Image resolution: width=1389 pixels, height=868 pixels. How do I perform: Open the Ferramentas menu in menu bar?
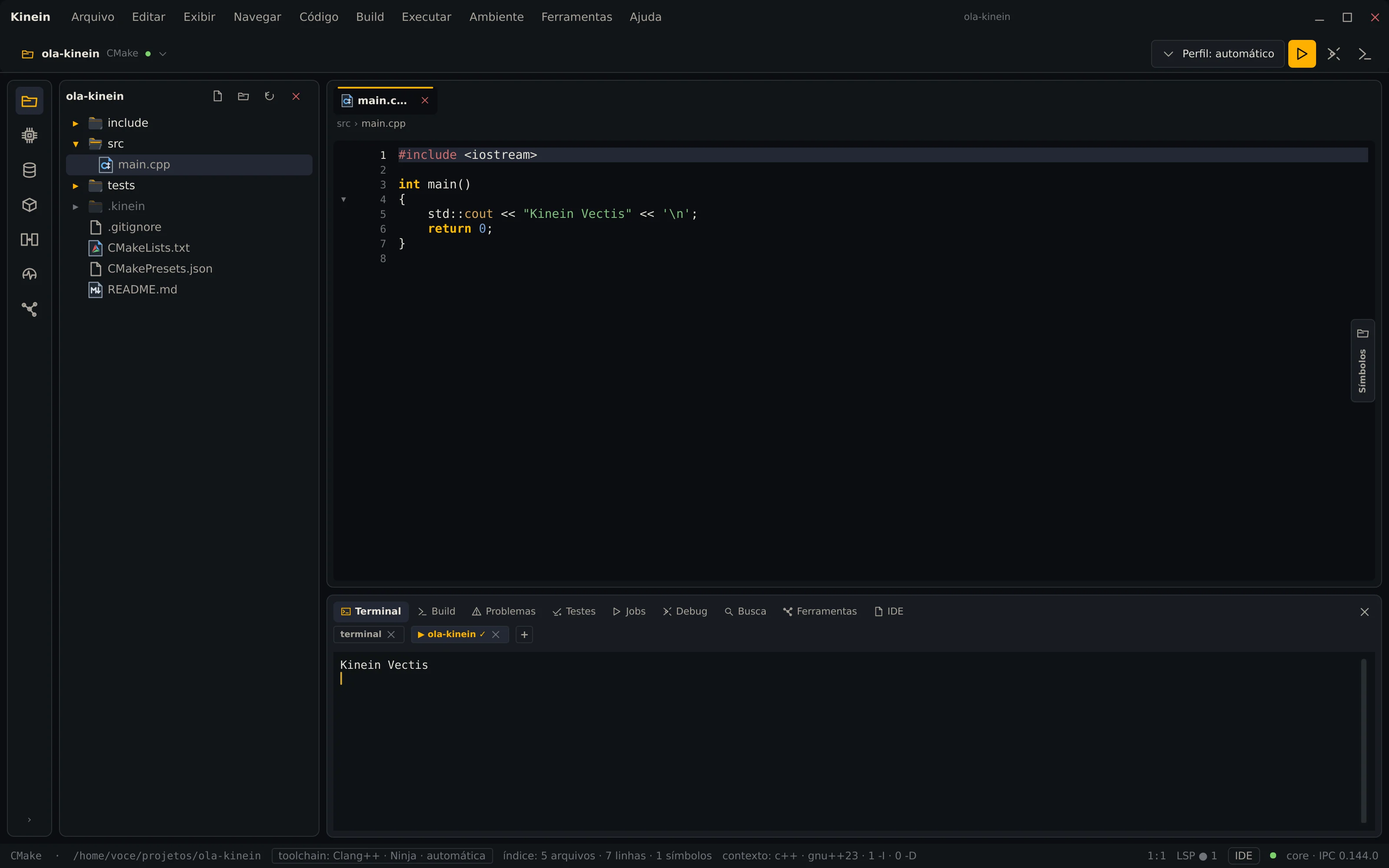[576, 16]
